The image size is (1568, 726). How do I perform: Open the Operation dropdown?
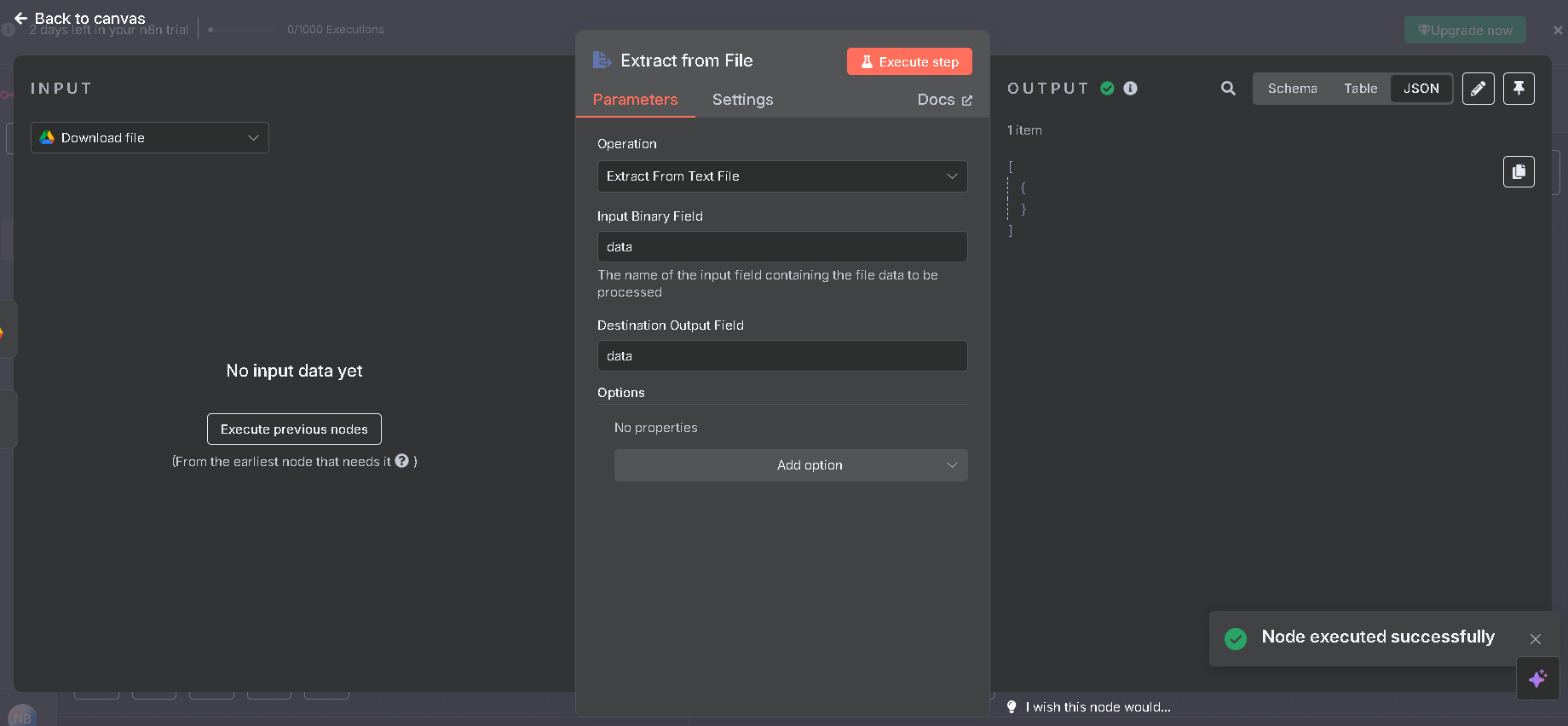point(782,176)
